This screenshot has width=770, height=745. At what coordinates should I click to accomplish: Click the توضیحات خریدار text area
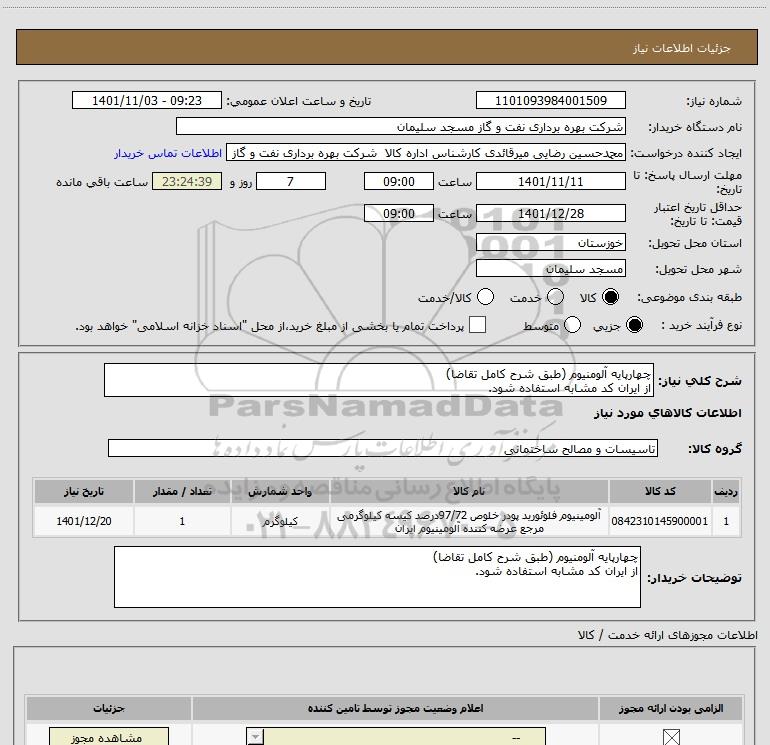tap(377, 577)
